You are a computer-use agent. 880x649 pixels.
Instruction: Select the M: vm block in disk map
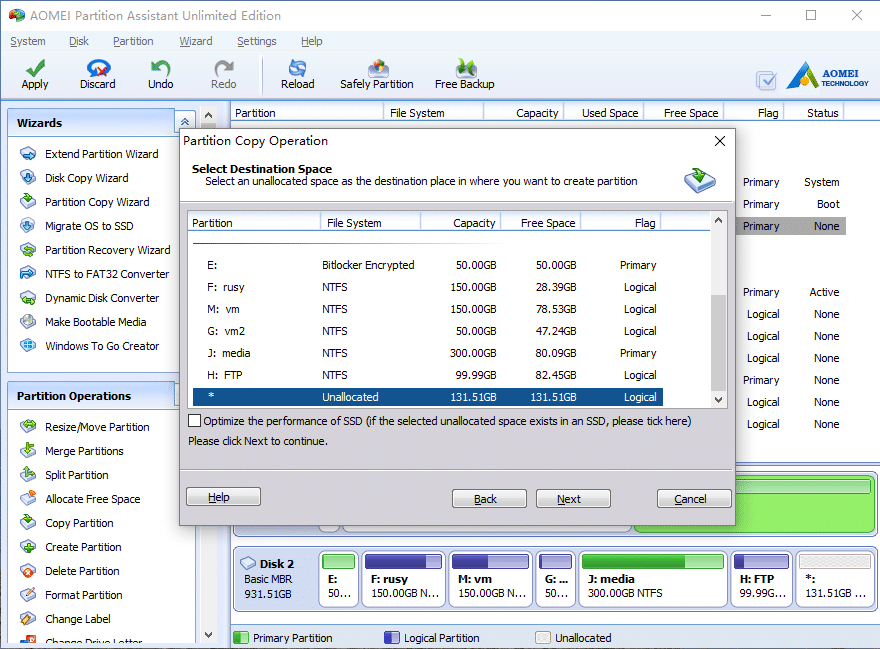point(491,579)
